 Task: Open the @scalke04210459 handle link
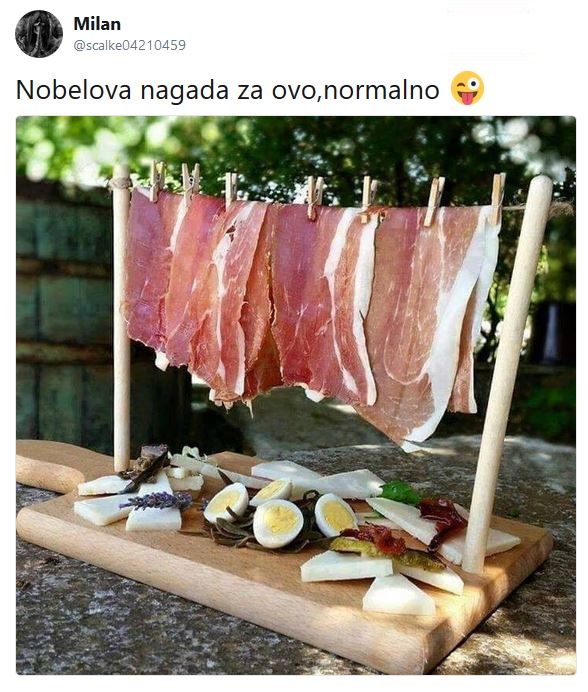coord(129,45)
